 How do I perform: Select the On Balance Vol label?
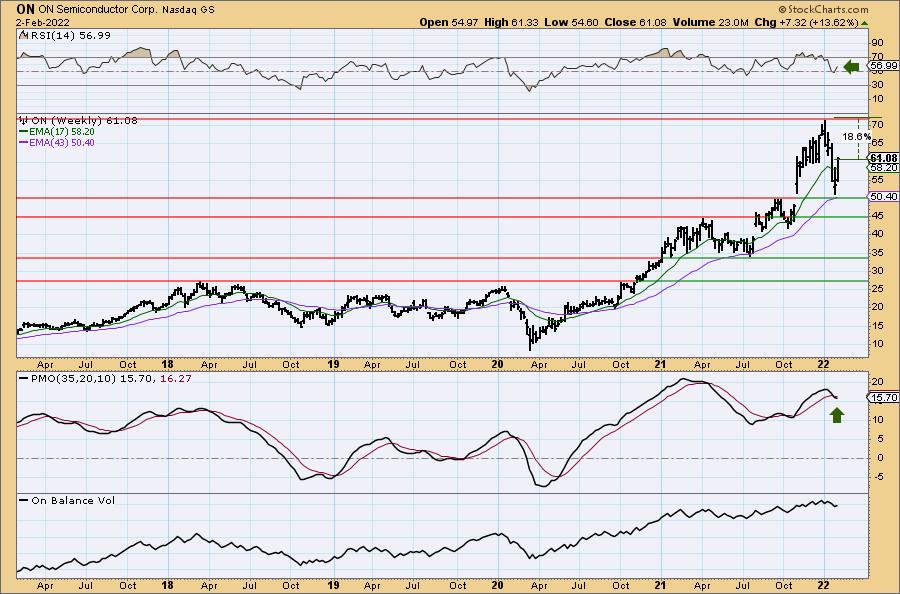tap(73, 500)
